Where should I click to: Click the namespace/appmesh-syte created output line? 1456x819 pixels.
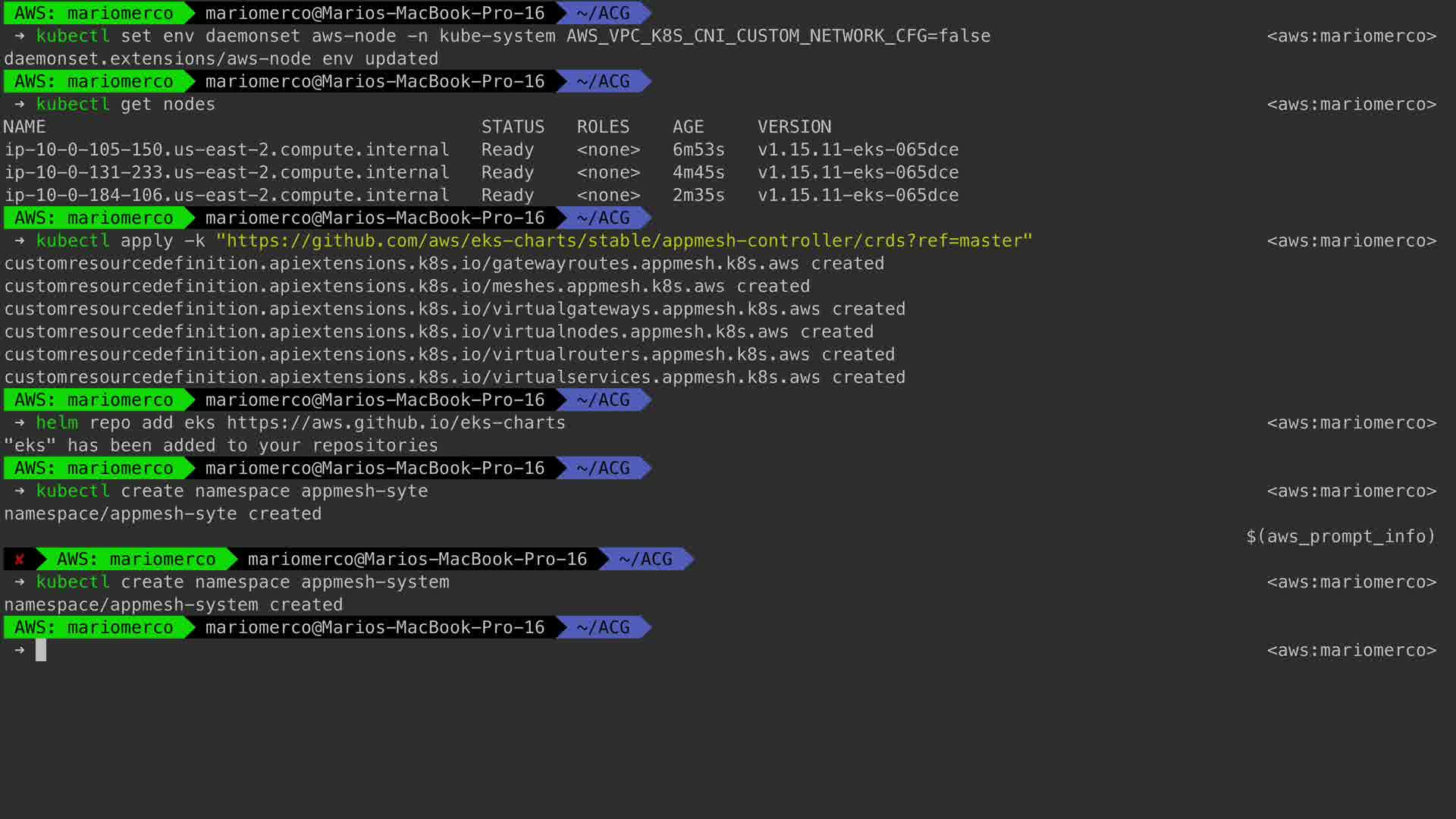coord(163,514)
